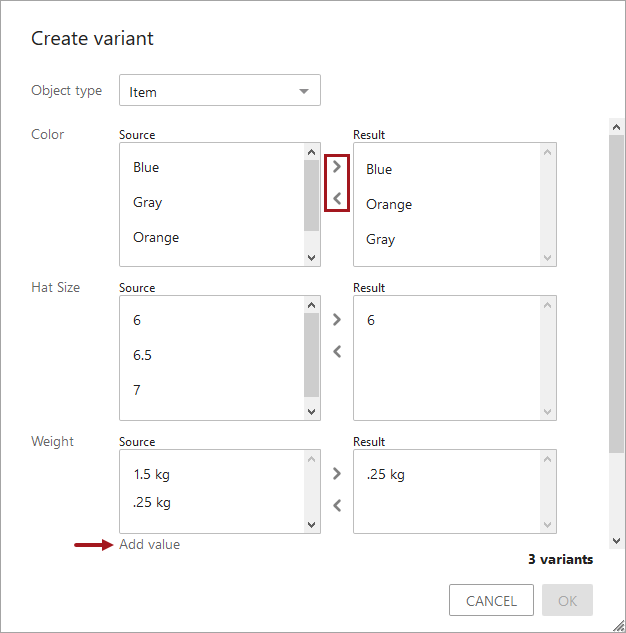This screenshot has height=633, width=626.
Task: Click the Add value link
Action: (x=150, y=544)
